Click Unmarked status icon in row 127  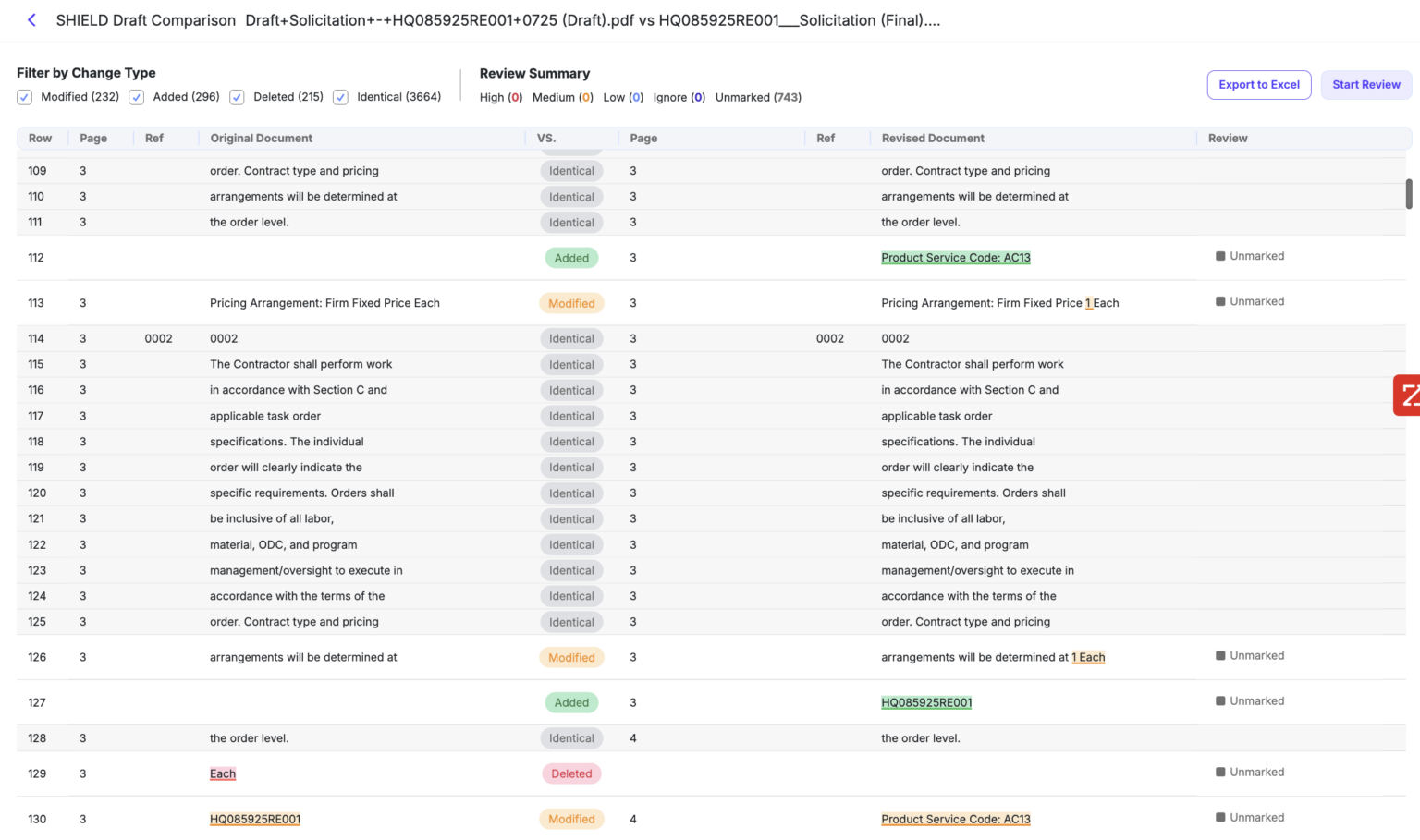[1220, 701]
